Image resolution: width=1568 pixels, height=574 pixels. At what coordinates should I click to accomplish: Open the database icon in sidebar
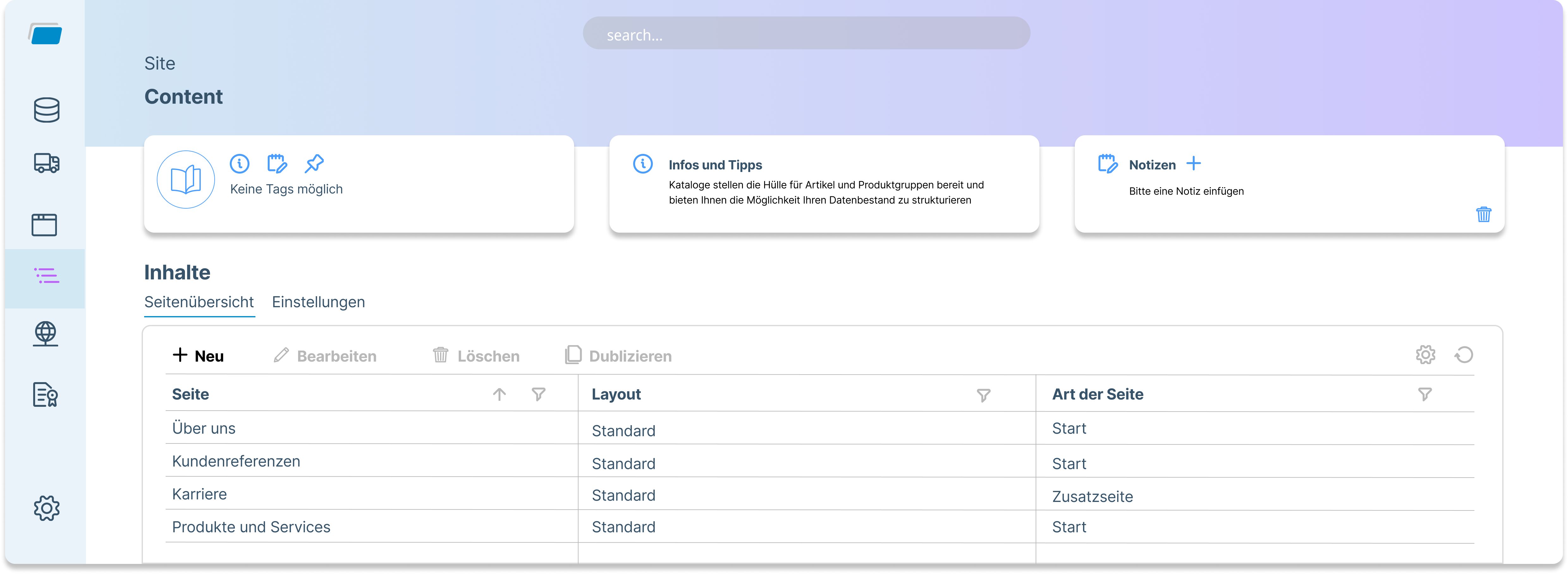[46, 110]
